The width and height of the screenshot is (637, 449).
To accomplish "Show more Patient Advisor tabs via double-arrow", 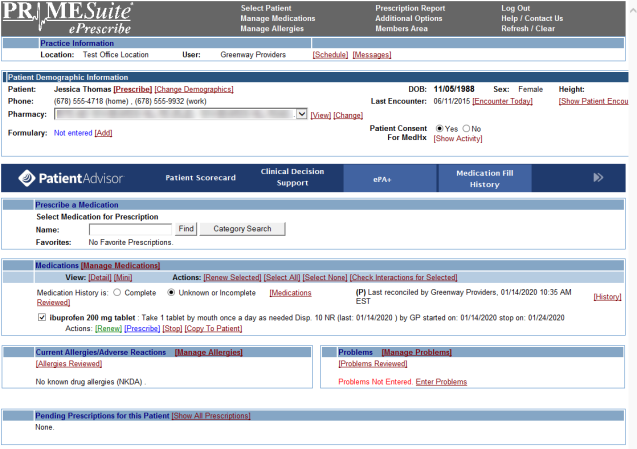I will point(598,178).
